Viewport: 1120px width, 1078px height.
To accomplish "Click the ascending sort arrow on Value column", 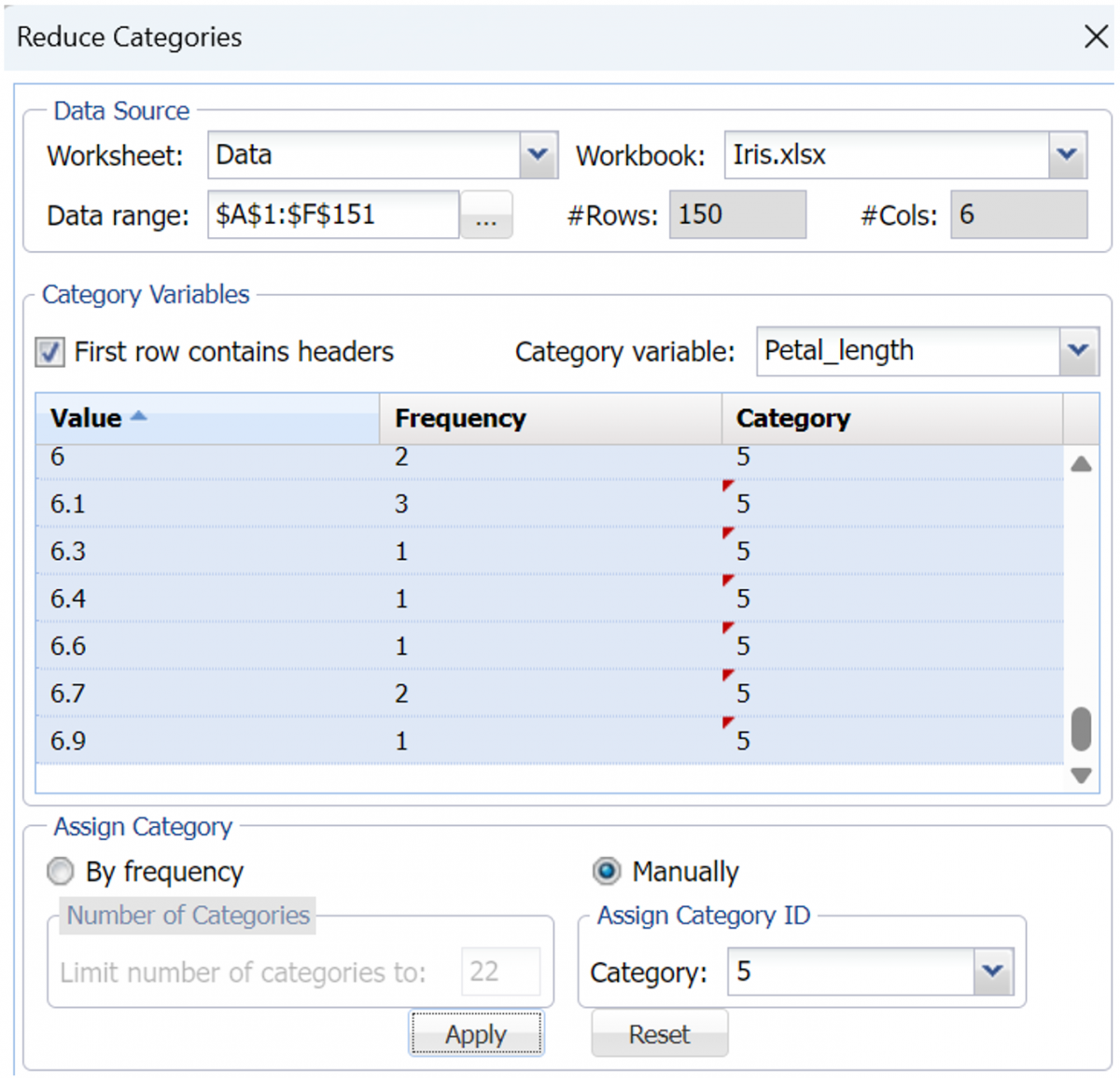I will point(136,417).
